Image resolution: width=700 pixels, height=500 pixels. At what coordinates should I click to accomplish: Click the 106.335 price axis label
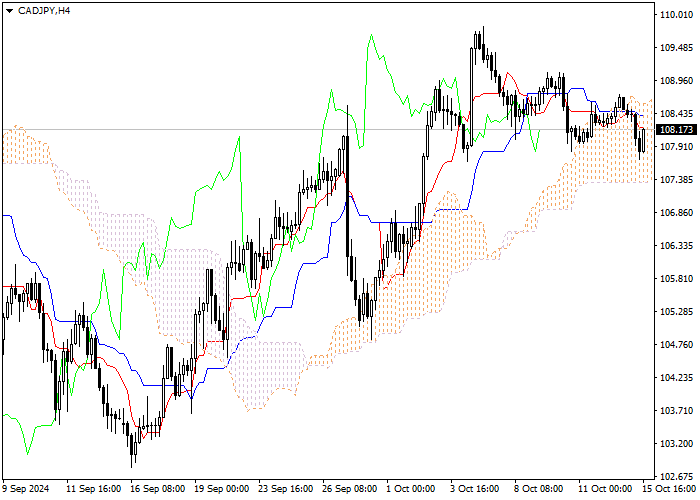click(x=676, y=246)
